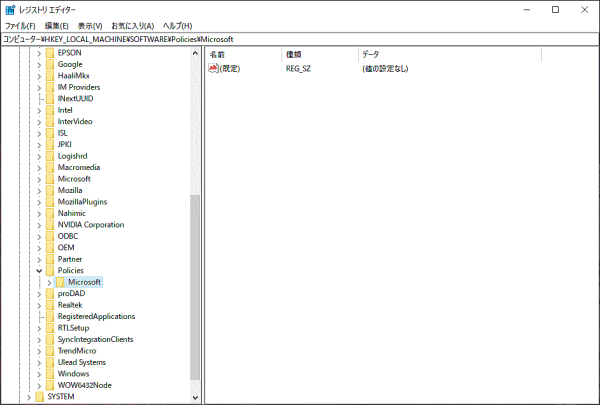Open the 表示(V) menu

click(90, 26)
